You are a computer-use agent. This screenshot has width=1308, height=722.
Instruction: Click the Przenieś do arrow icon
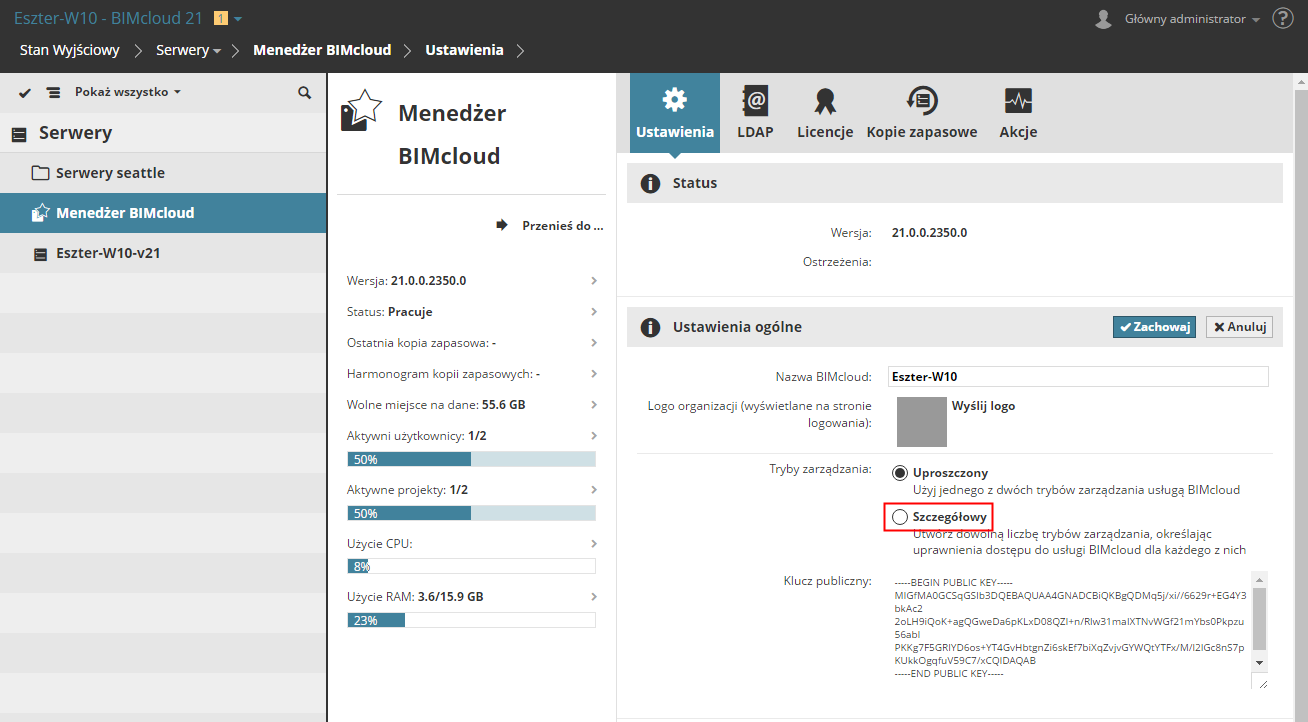pos(503,225)
